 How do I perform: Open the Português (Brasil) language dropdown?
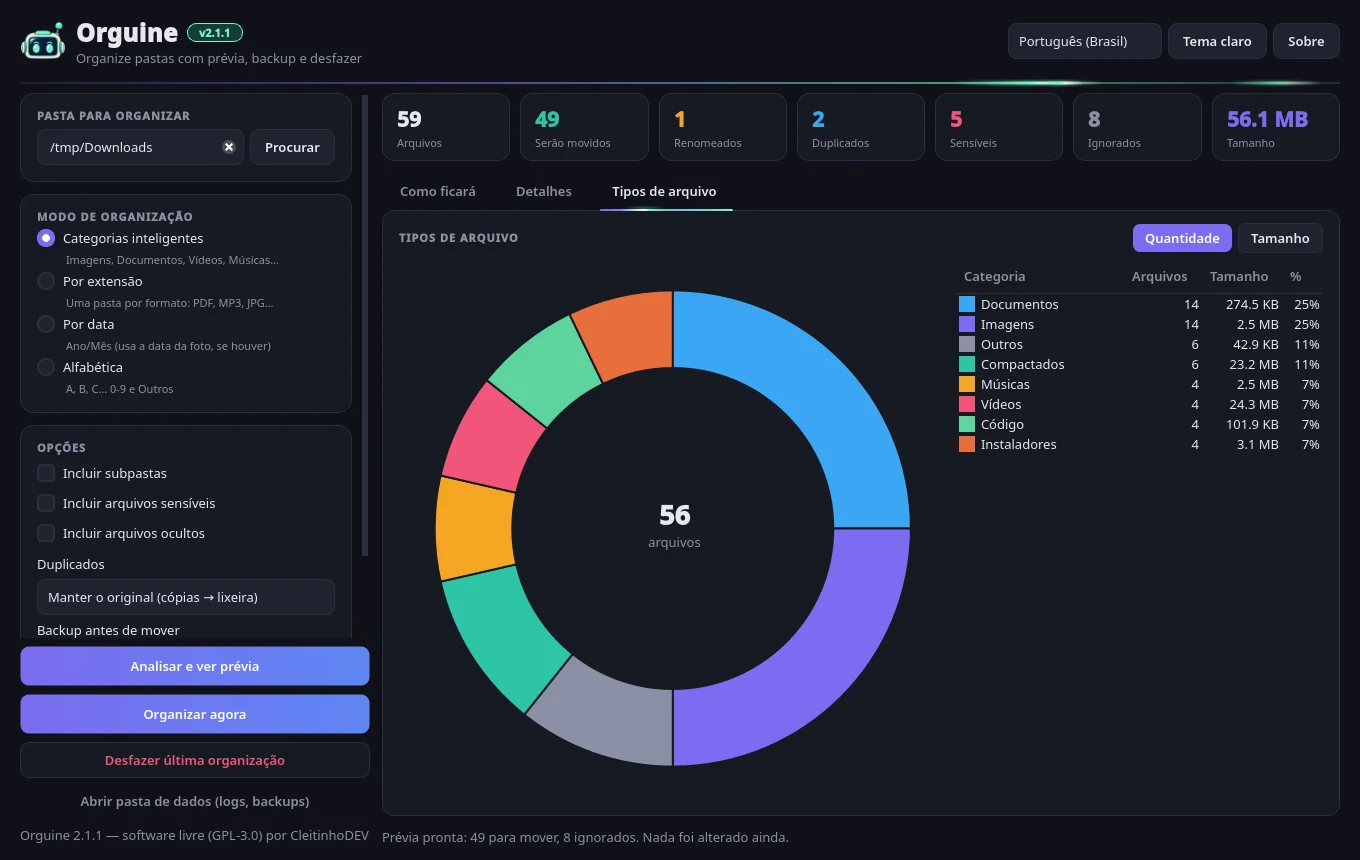[1085, 41]
